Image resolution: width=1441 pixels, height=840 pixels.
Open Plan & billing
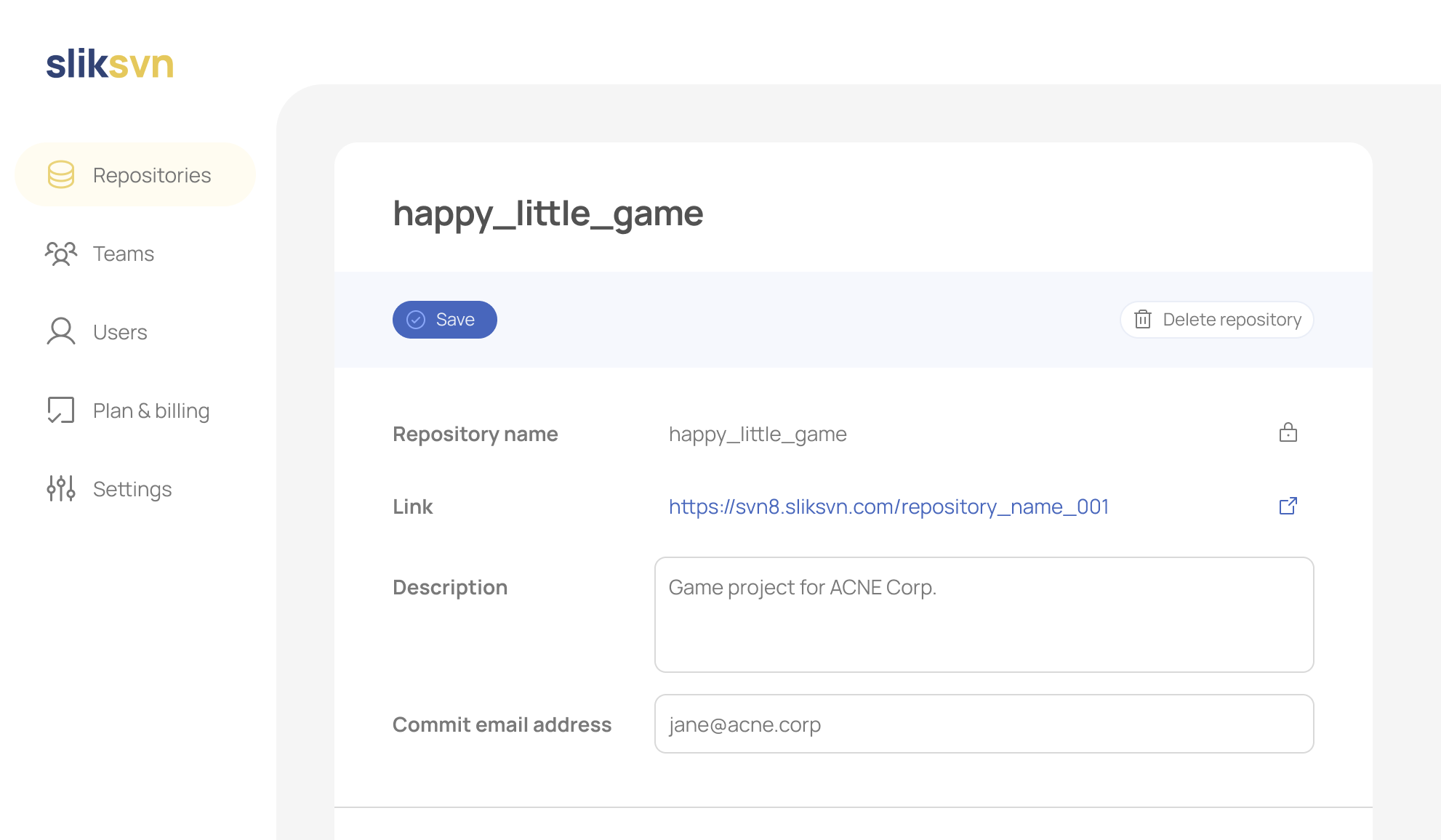(151, 411)
